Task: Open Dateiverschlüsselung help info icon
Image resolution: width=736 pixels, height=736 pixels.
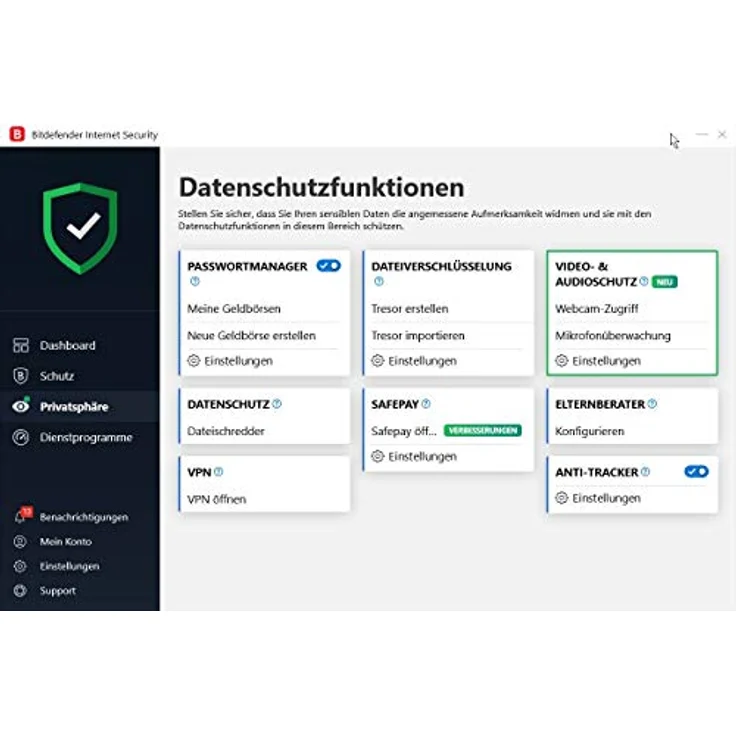Action: coord(379,281)
